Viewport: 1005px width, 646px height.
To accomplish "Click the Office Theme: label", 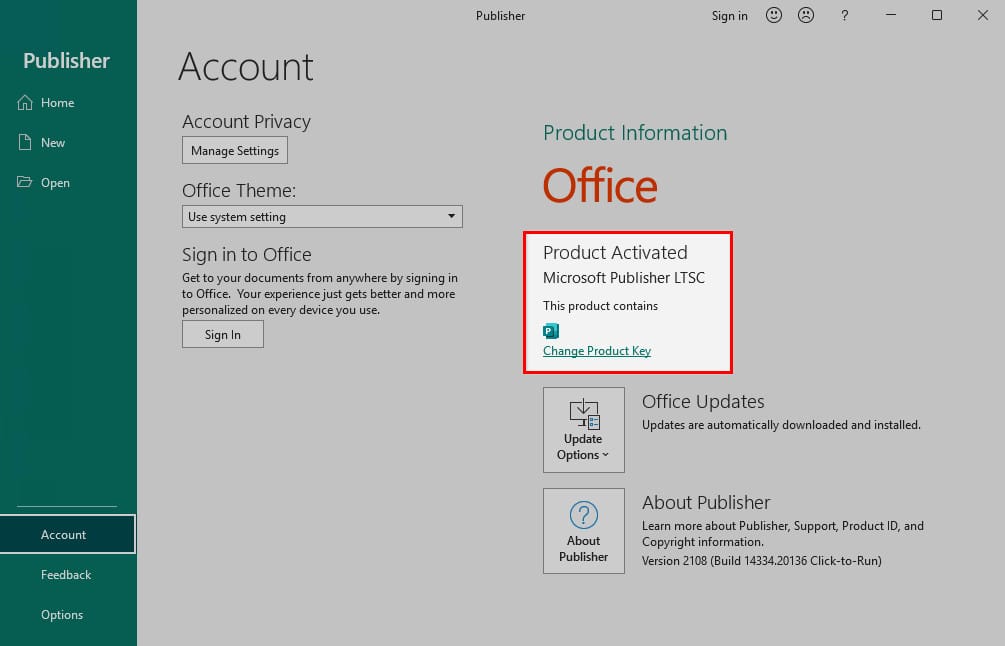I will 239,190.
